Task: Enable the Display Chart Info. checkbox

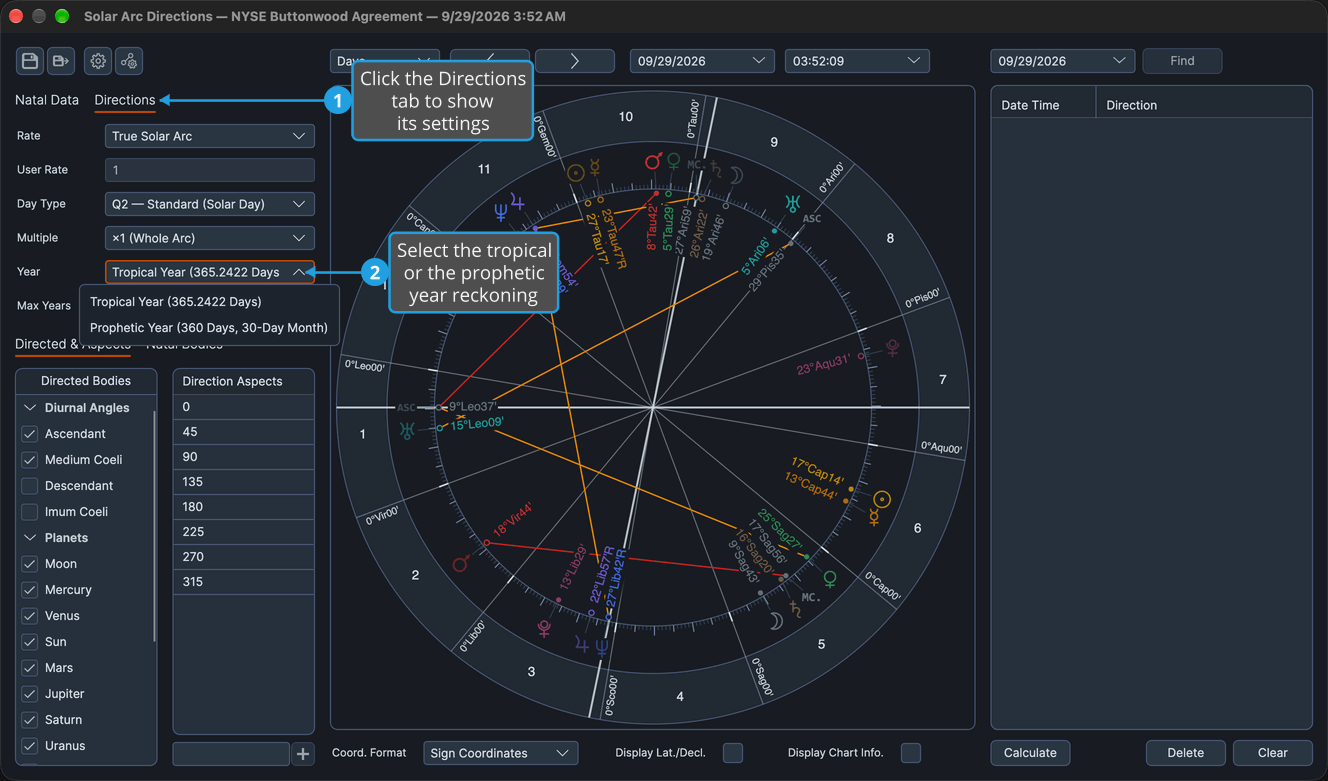Action: point(911,753)
